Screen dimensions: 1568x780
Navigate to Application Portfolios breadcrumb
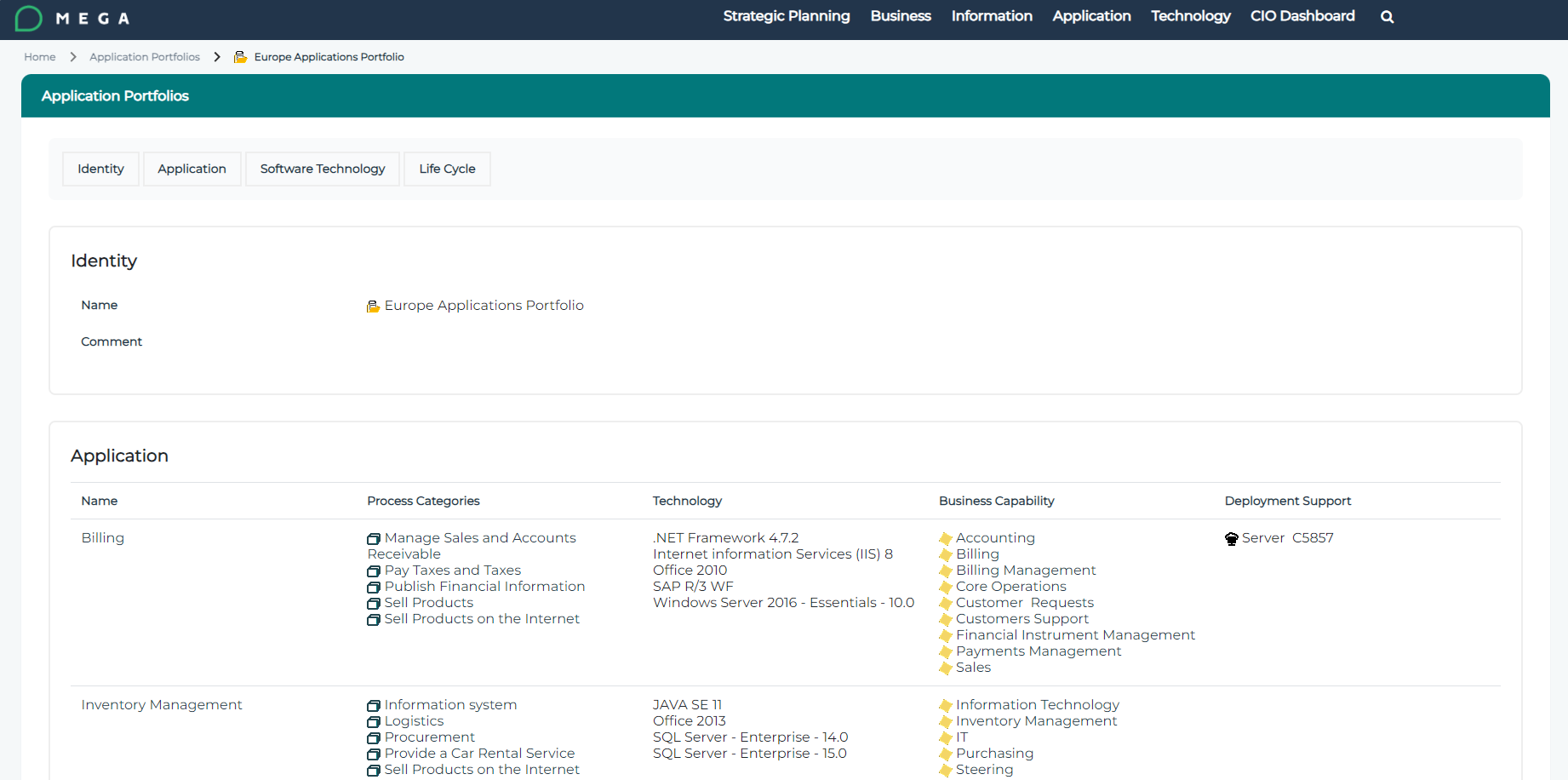click(x=145, y=57)
